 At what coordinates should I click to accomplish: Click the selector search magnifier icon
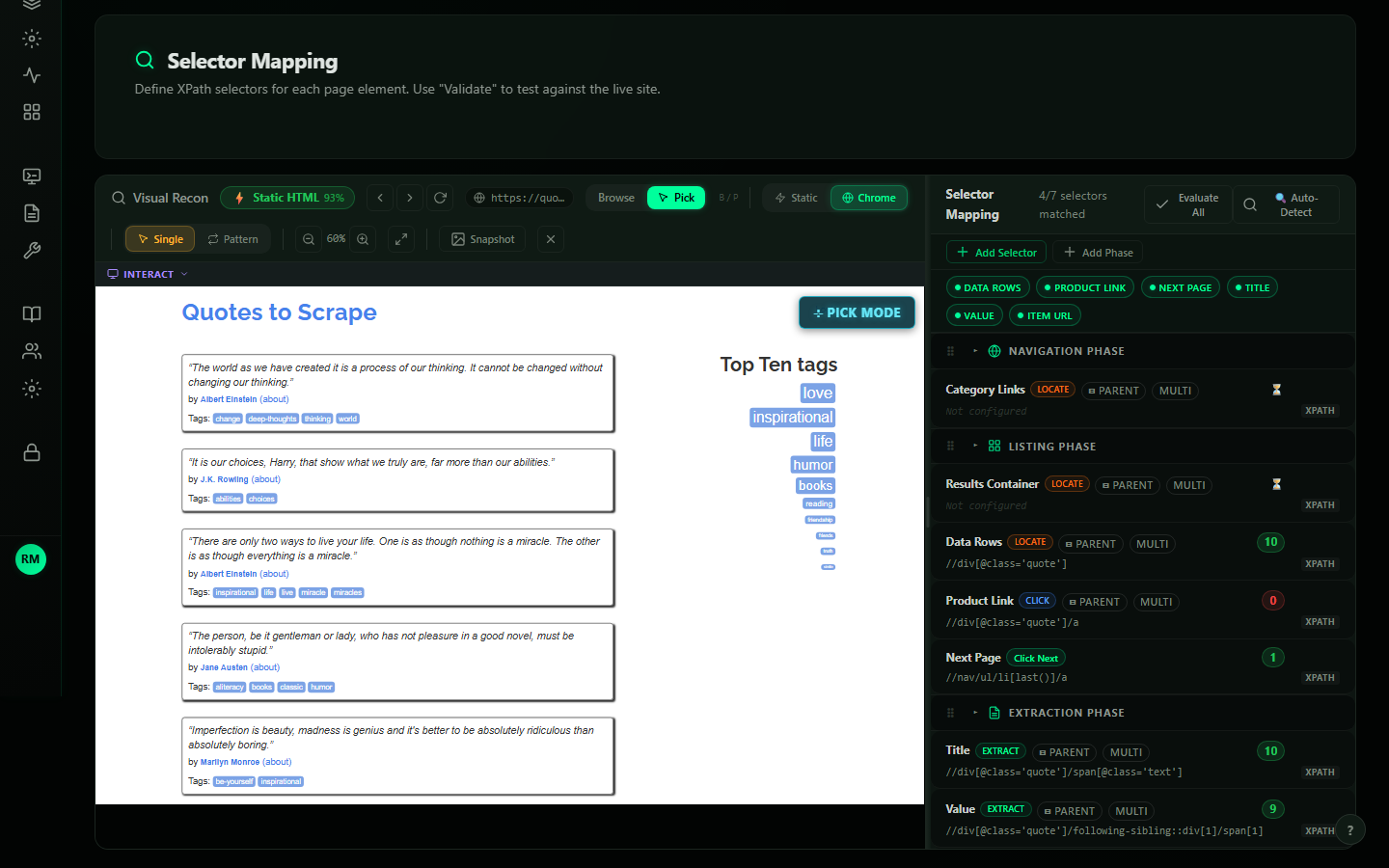click(x=1250, y=204)
